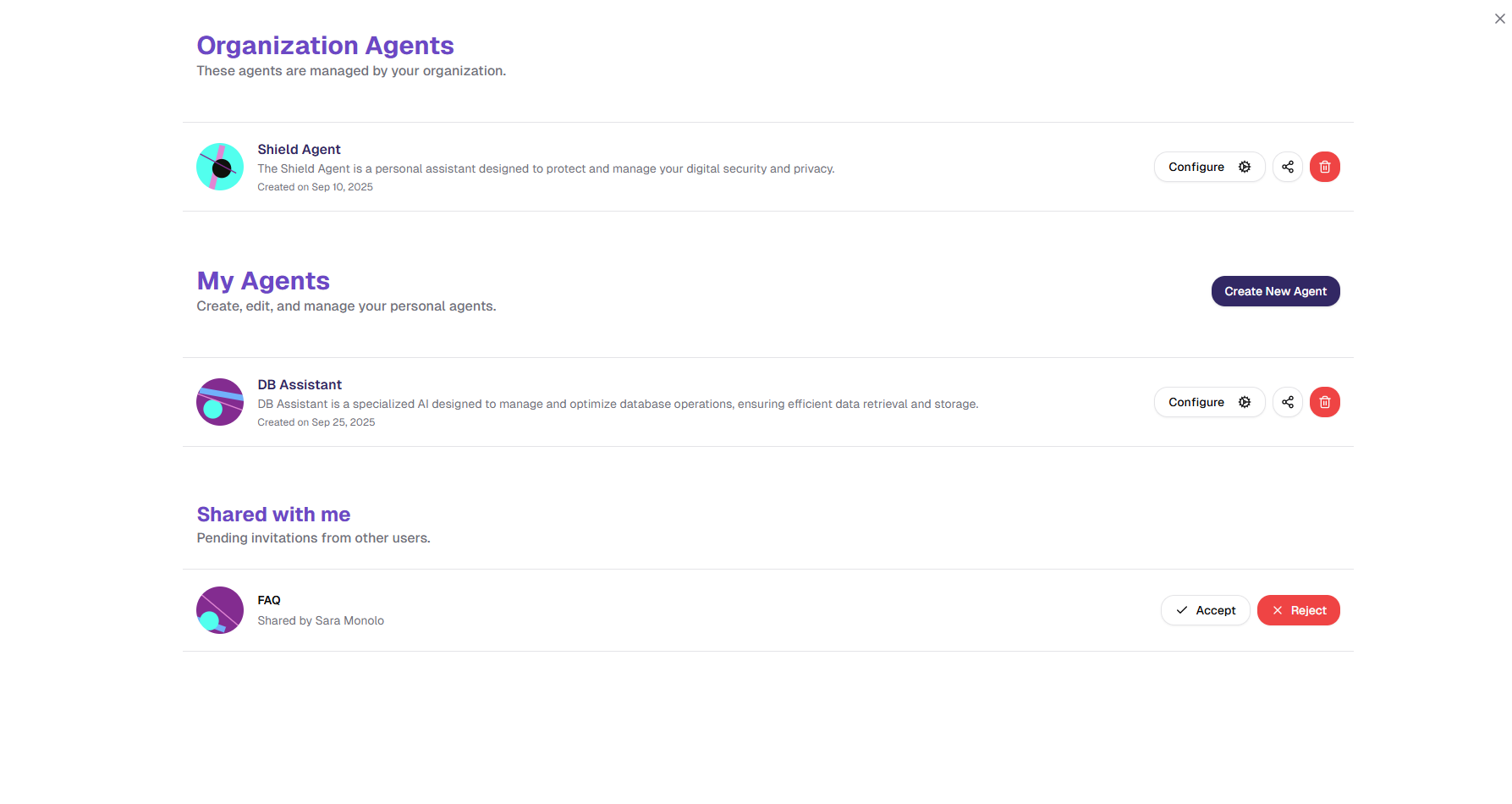Image resolution: width=1512 pixels, height=804 pixels.
Task: Click Create New Agent
Action: pos(1275,291)
